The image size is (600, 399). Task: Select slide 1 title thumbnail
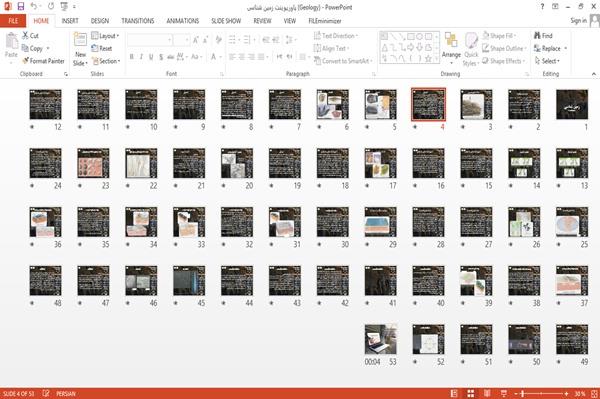click(572, 104)
